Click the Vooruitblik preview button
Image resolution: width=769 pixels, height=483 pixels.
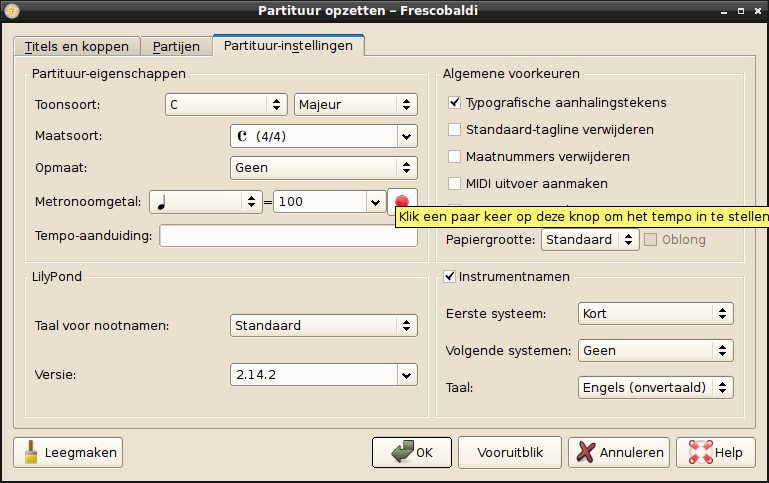pos(510,452)
